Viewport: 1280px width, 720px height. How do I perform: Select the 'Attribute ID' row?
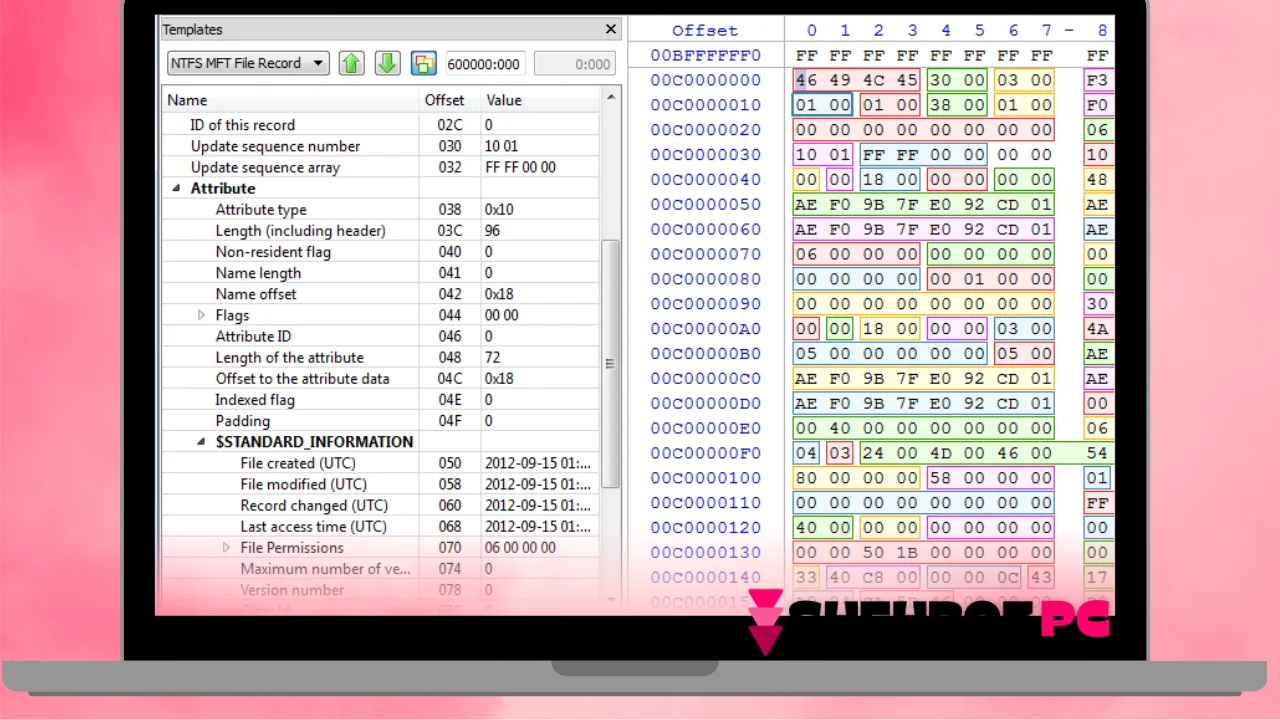[x=380, y=336]
